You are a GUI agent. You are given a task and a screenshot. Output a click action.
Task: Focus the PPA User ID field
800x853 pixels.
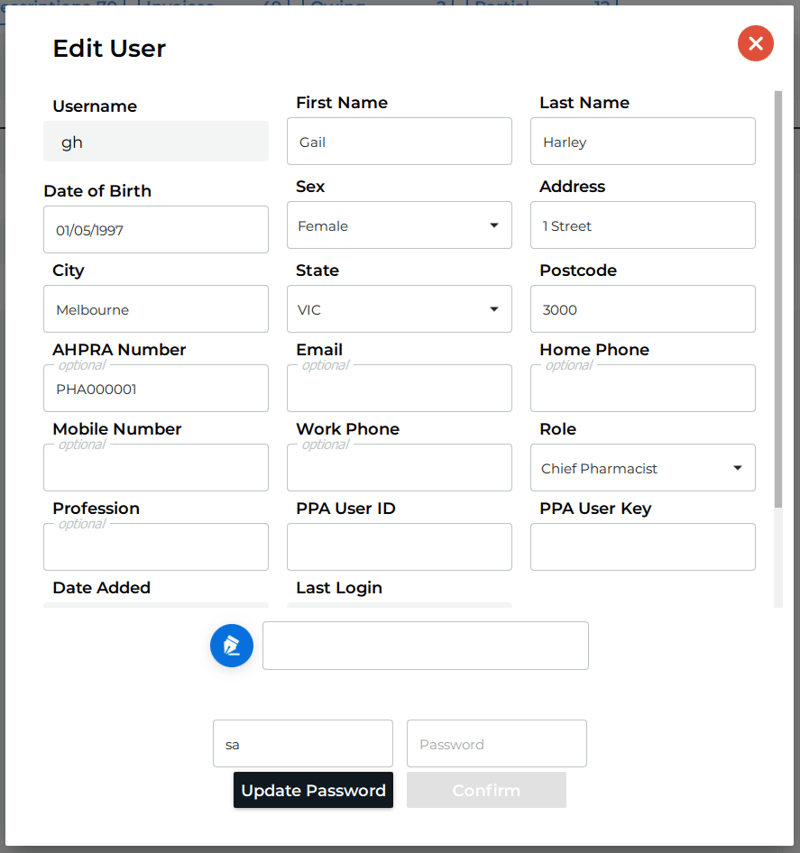[399, 547]
